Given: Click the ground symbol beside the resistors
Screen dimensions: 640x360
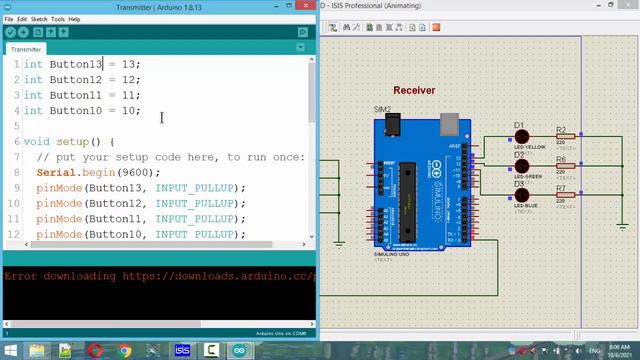Looking at the screenshot, I should pyautogui.click(x=622, y=228).
